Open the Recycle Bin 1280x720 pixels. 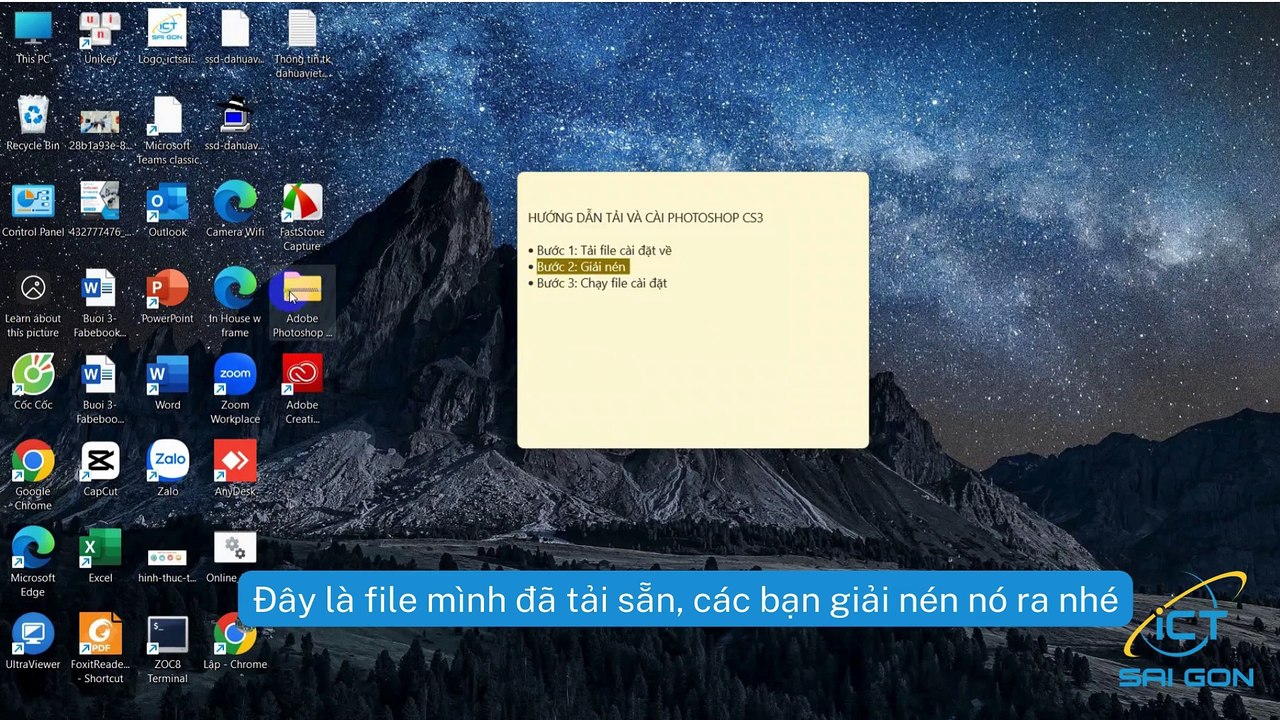33,123
